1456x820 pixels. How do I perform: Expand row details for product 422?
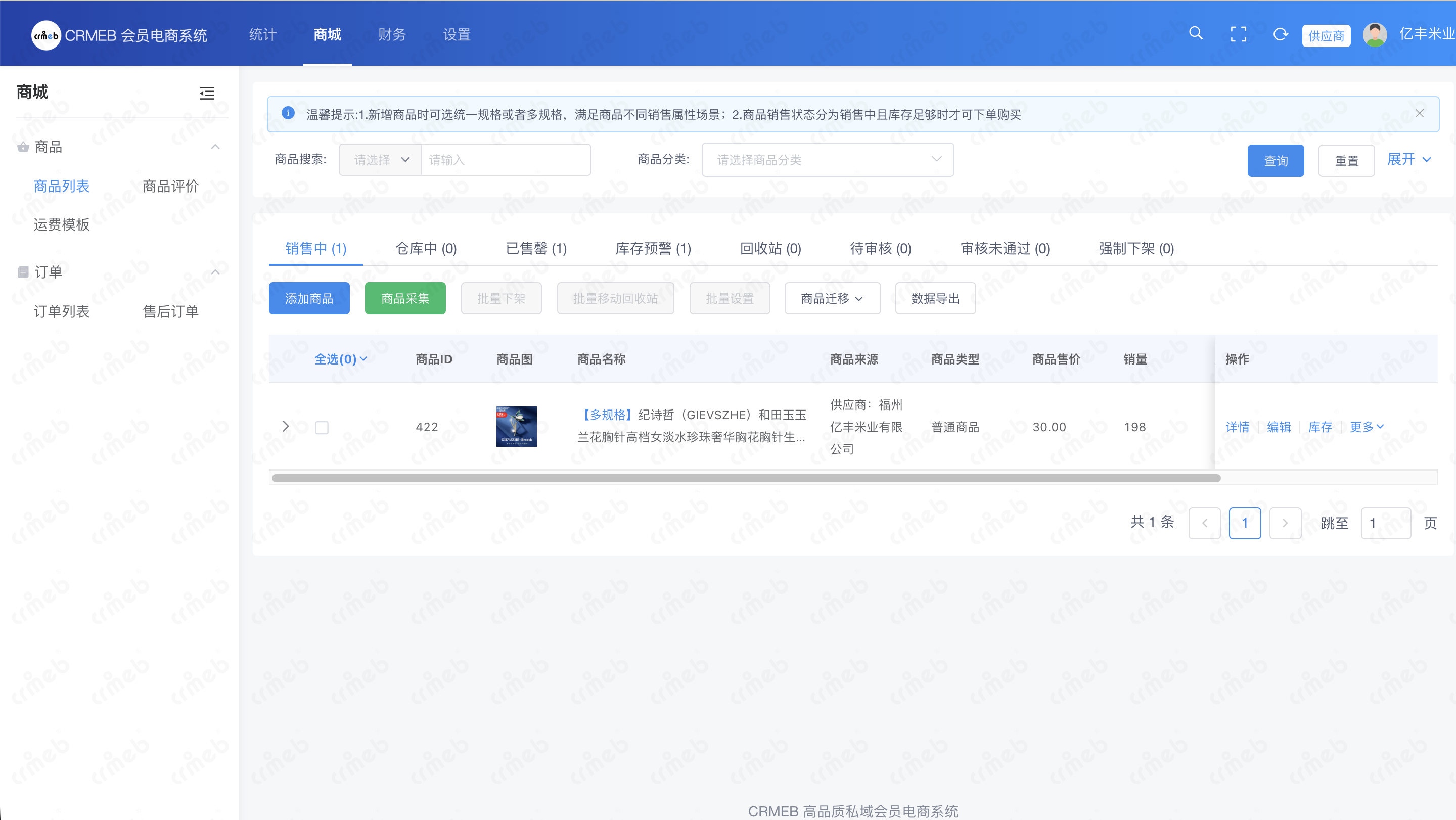[x=286, y=427]
